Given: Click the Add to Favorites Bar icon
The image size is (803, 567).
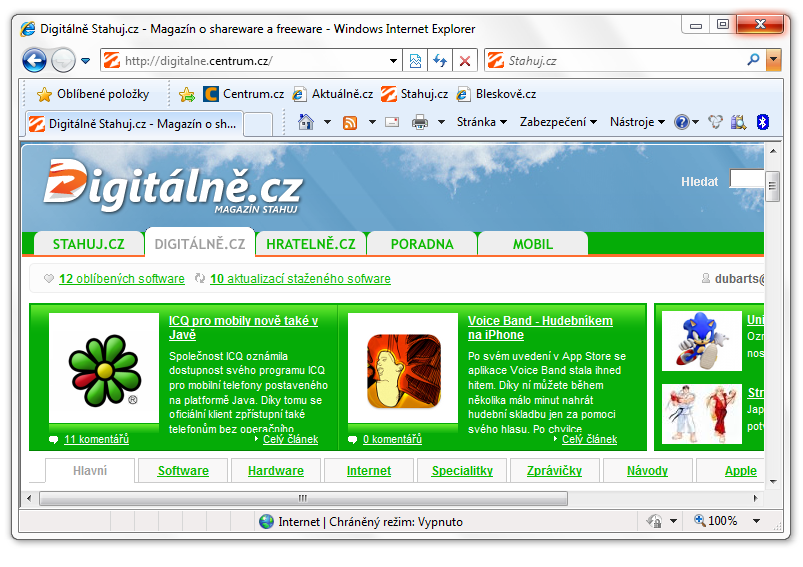Looking at the screenshot, I should (187, 94).
